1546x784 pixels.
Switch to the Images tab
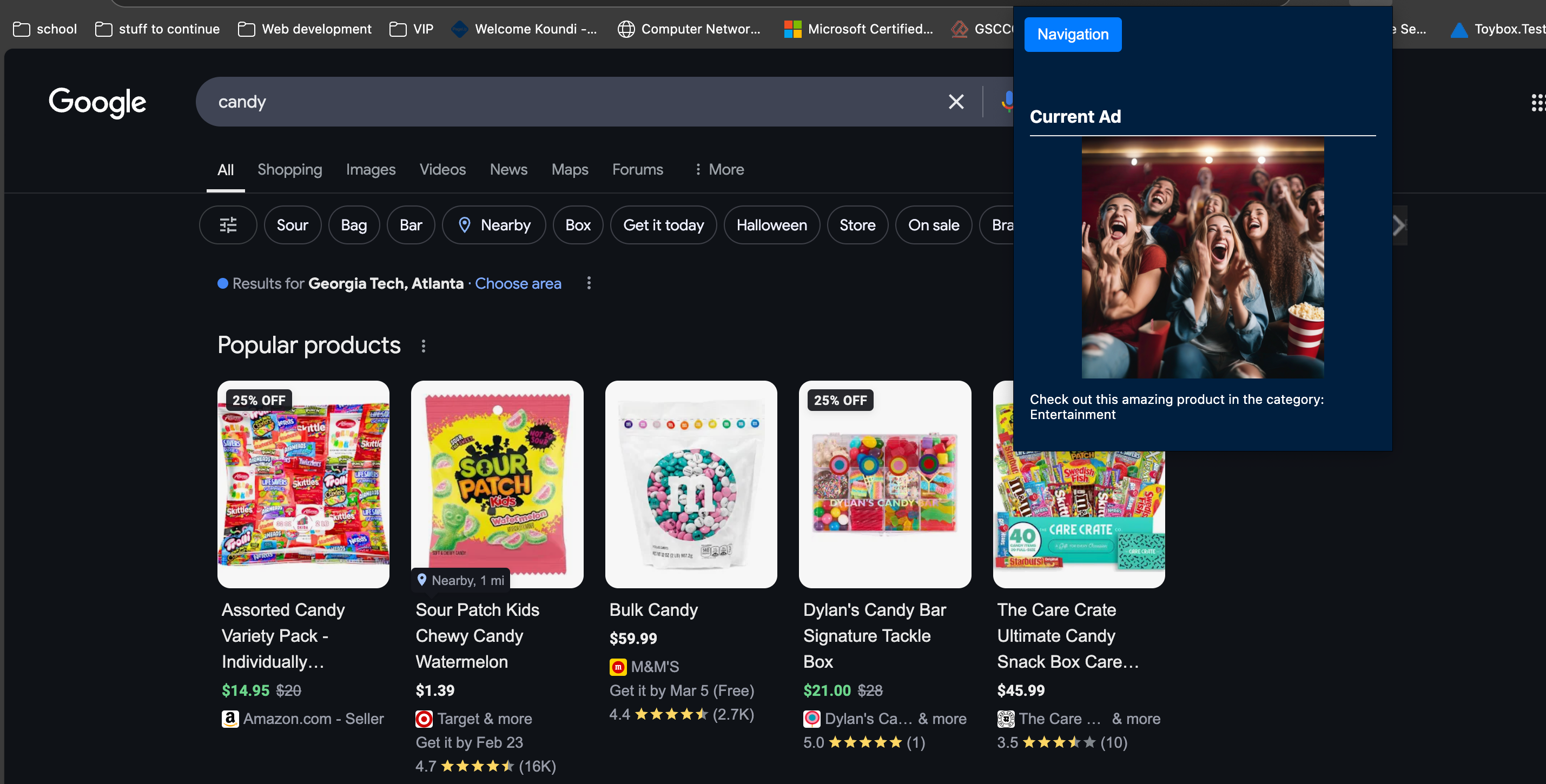pos(371,170)
